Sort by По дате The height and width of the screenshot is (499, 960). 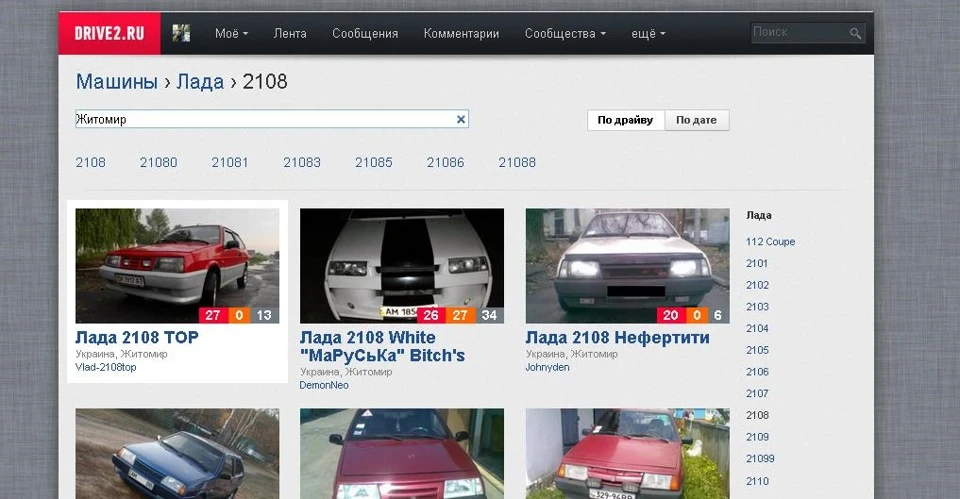pyautogui.click(x=697, y=120)
